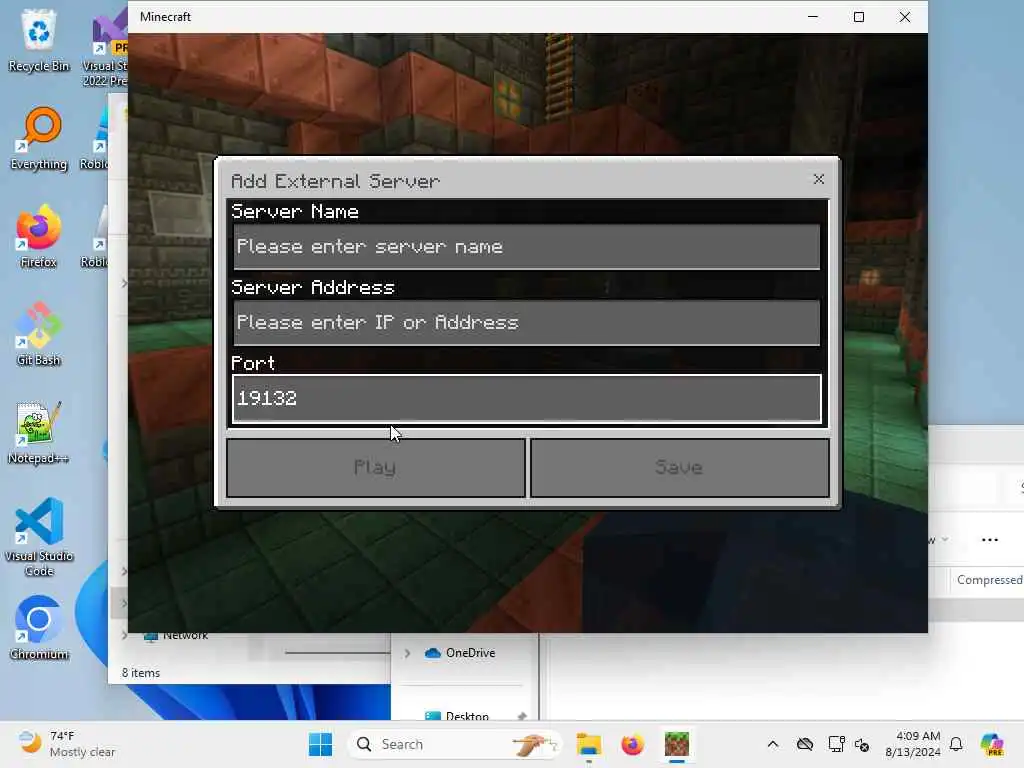1024x768 pixels.
Task: Select the Firefox desktop shortcut
Action: (x=39, y=236)
